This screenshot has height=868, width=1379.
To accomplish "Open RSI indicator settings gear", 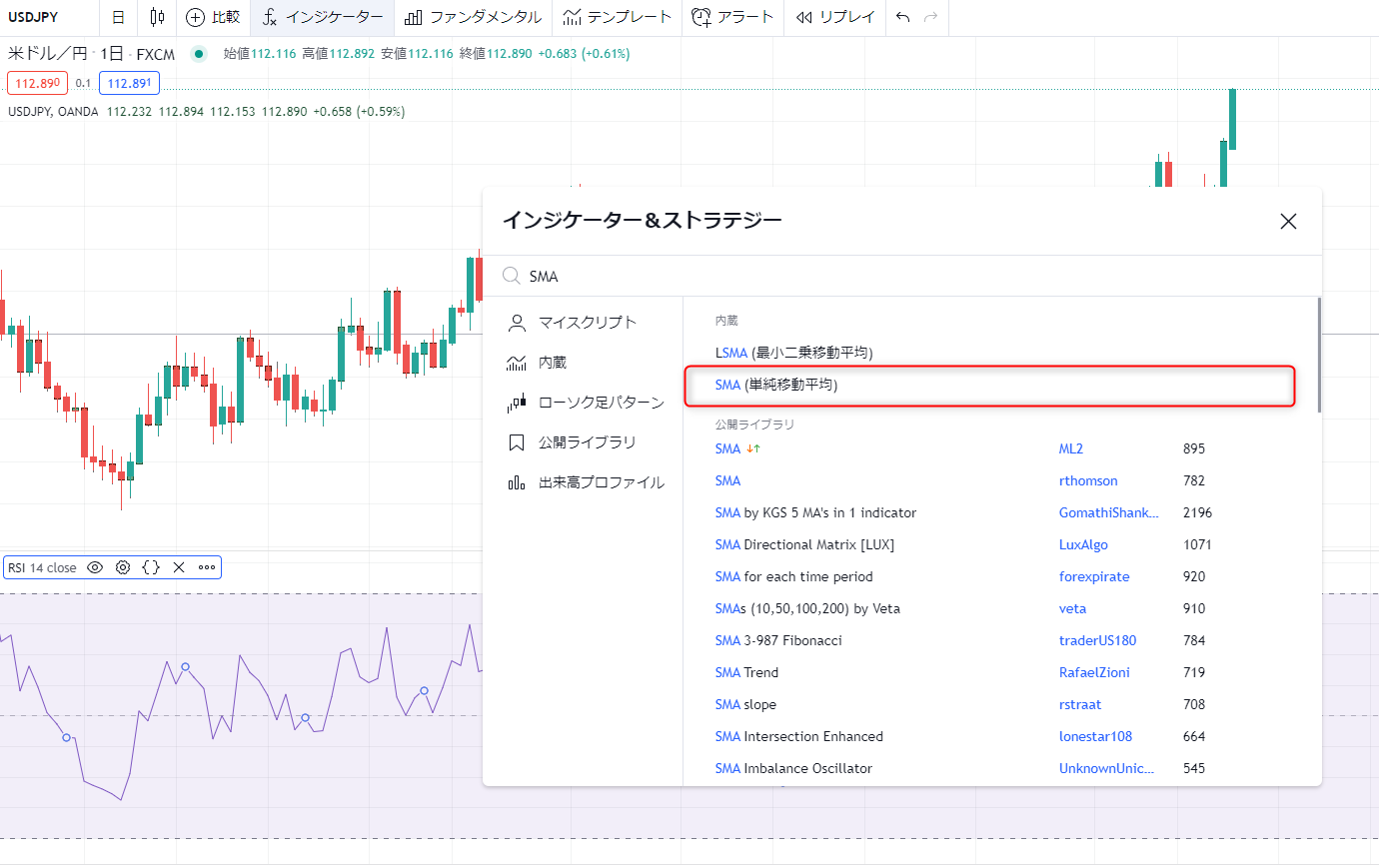I will (x=123, y=567).
